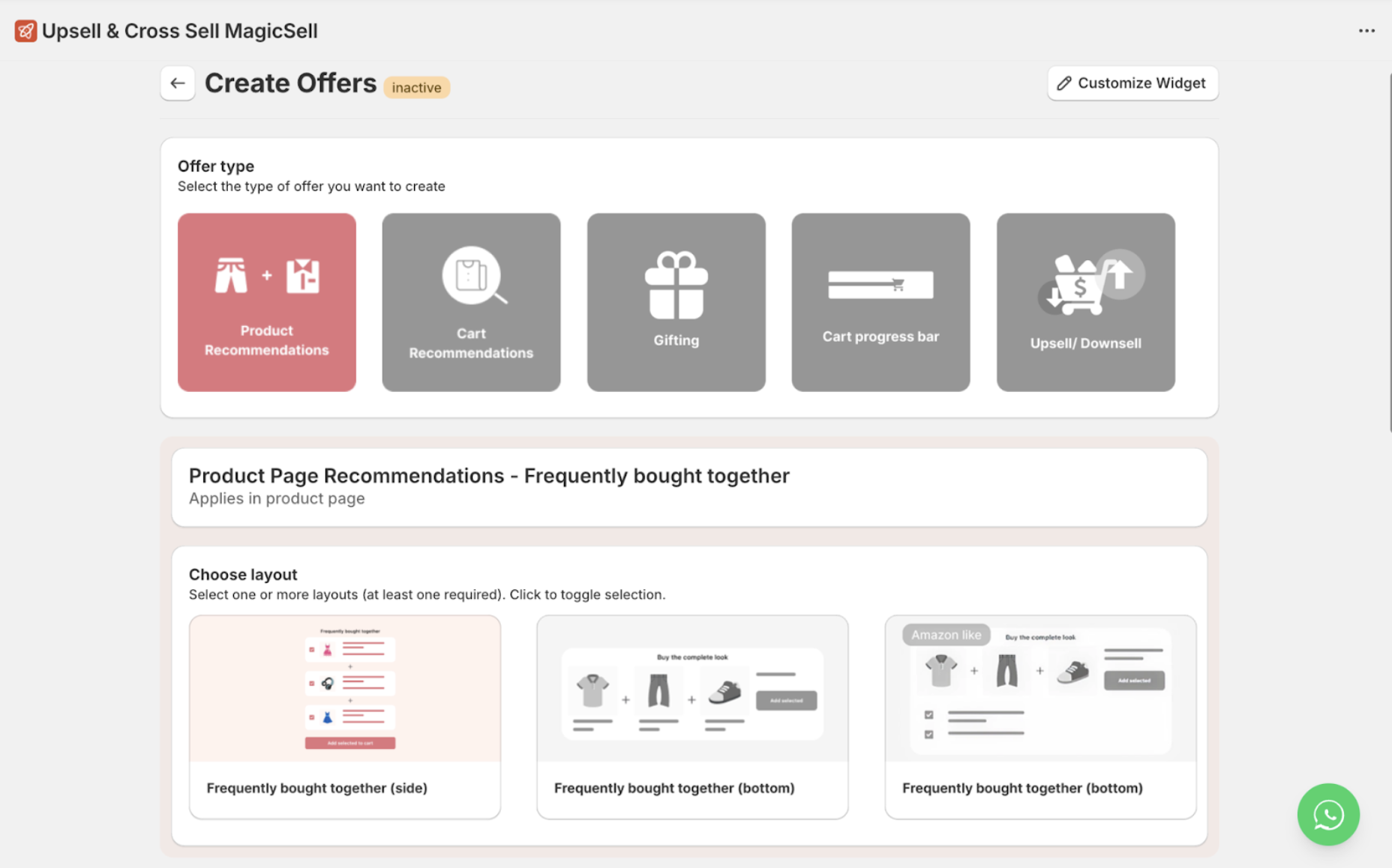Select Cart progress bar offer type

click(x=880, y=302)
